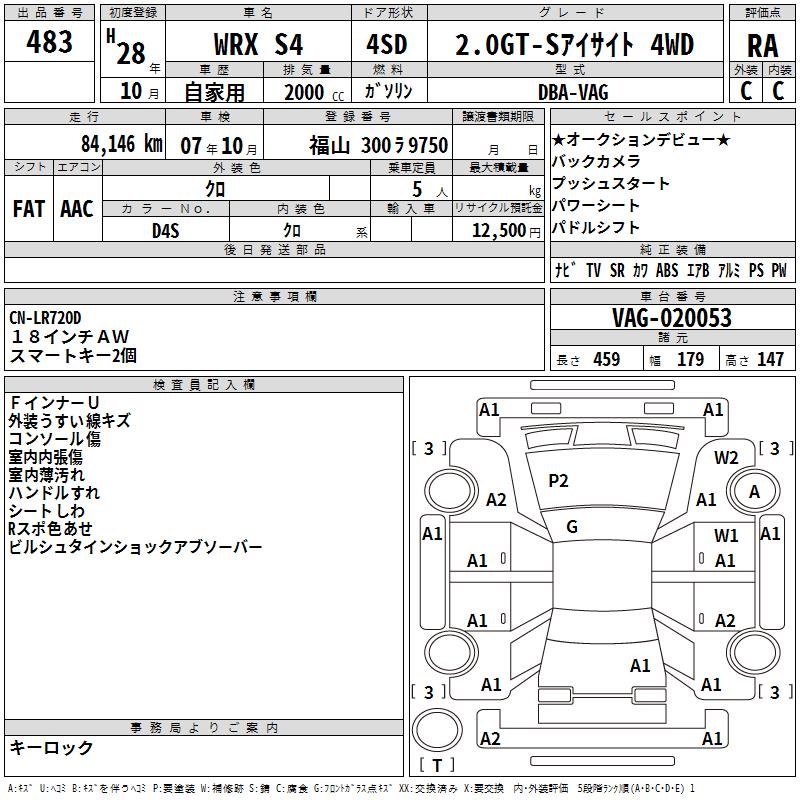The height and width of the screenshot is (800, 800).
Task: Click sales point バックカメラ
Action: pos(596,161)
